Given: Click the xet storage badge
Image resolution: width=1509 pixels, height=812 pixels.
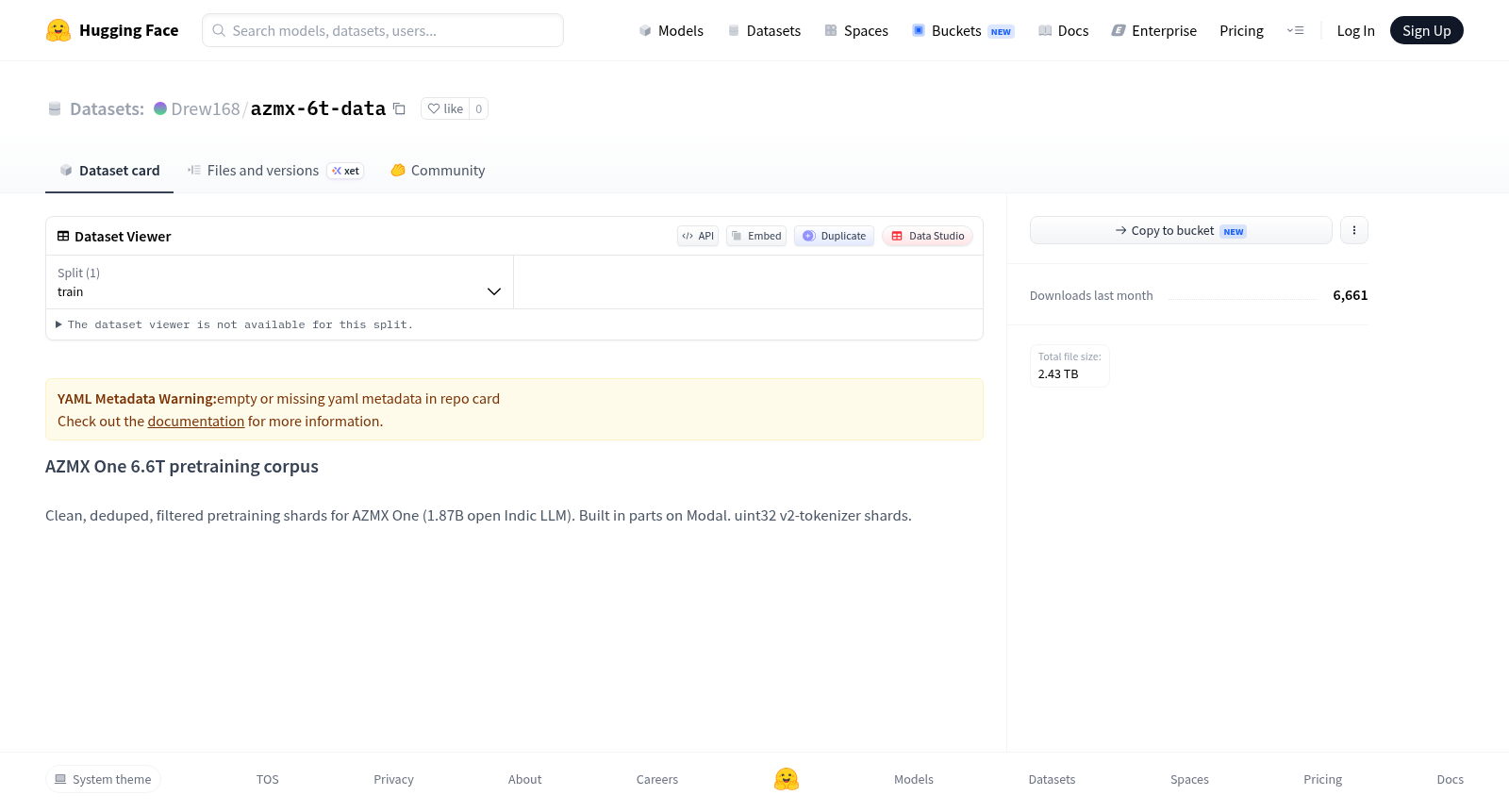Looking at the screenshot, I should pyautogui.click(x=345, y=171).
